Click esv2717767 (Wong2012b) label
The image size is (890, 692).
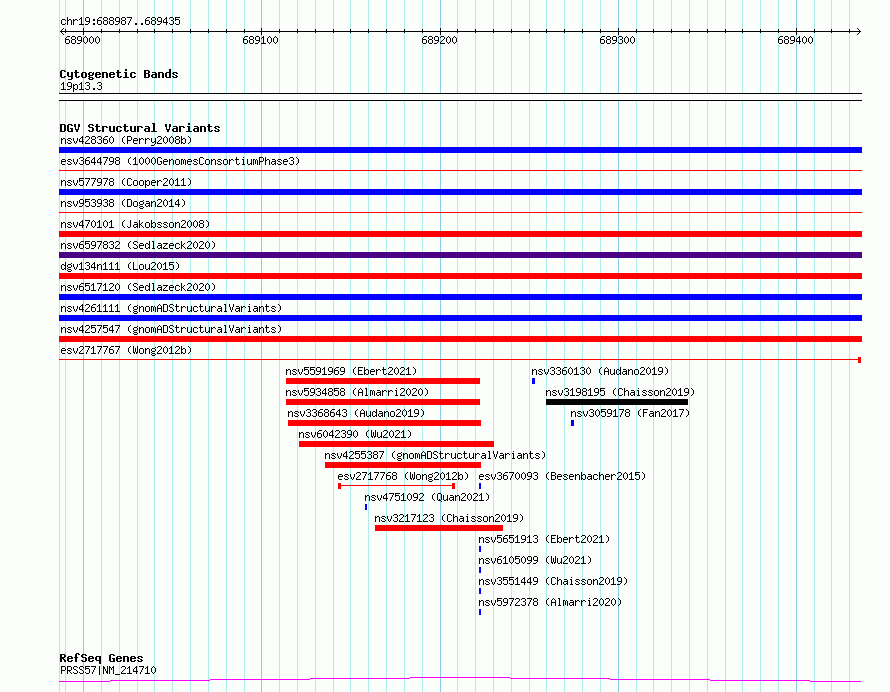126,350
